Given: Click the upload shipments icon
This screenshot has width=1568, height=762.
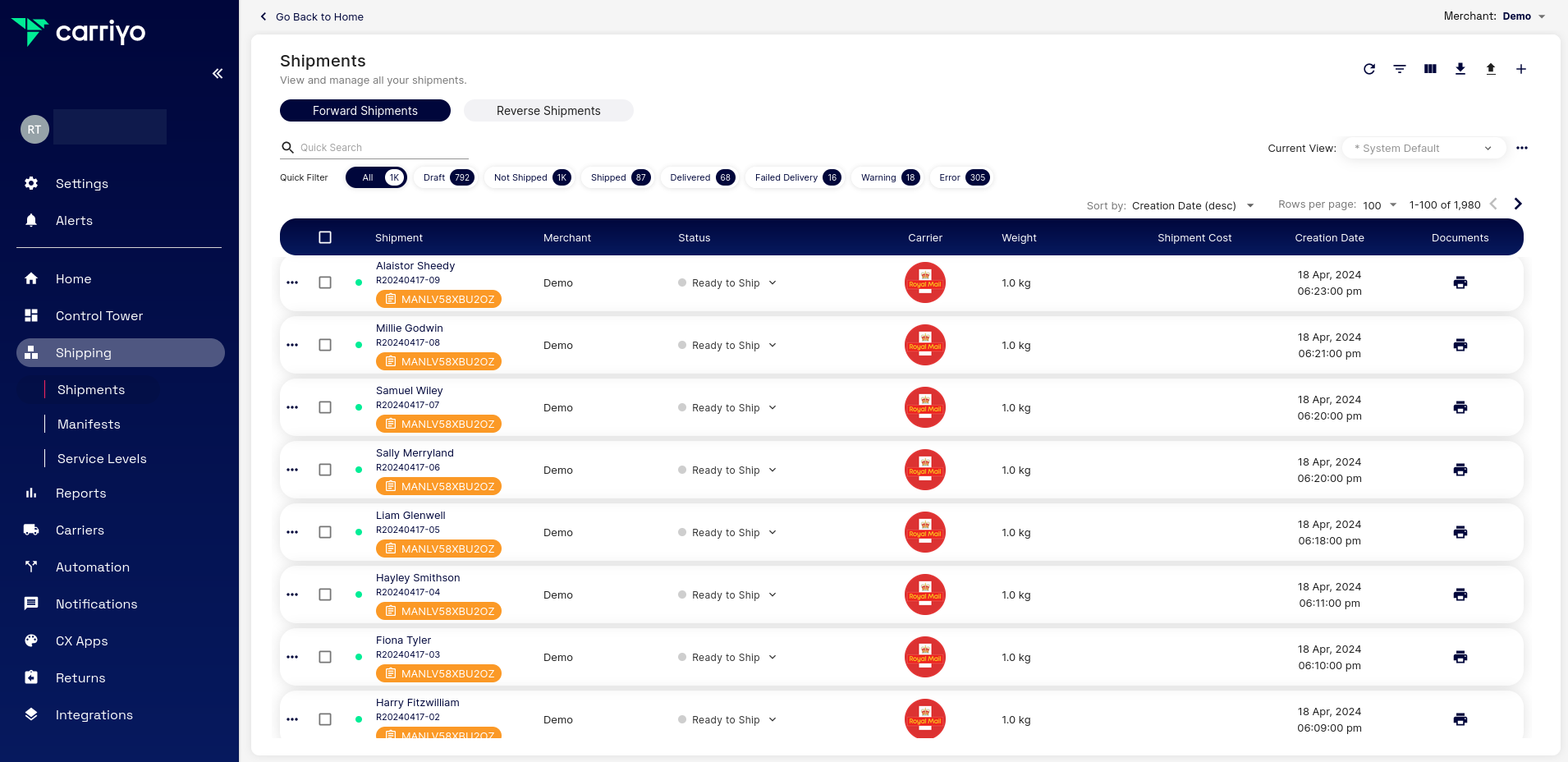Looking at the screenshot, I should (1490, 69).
